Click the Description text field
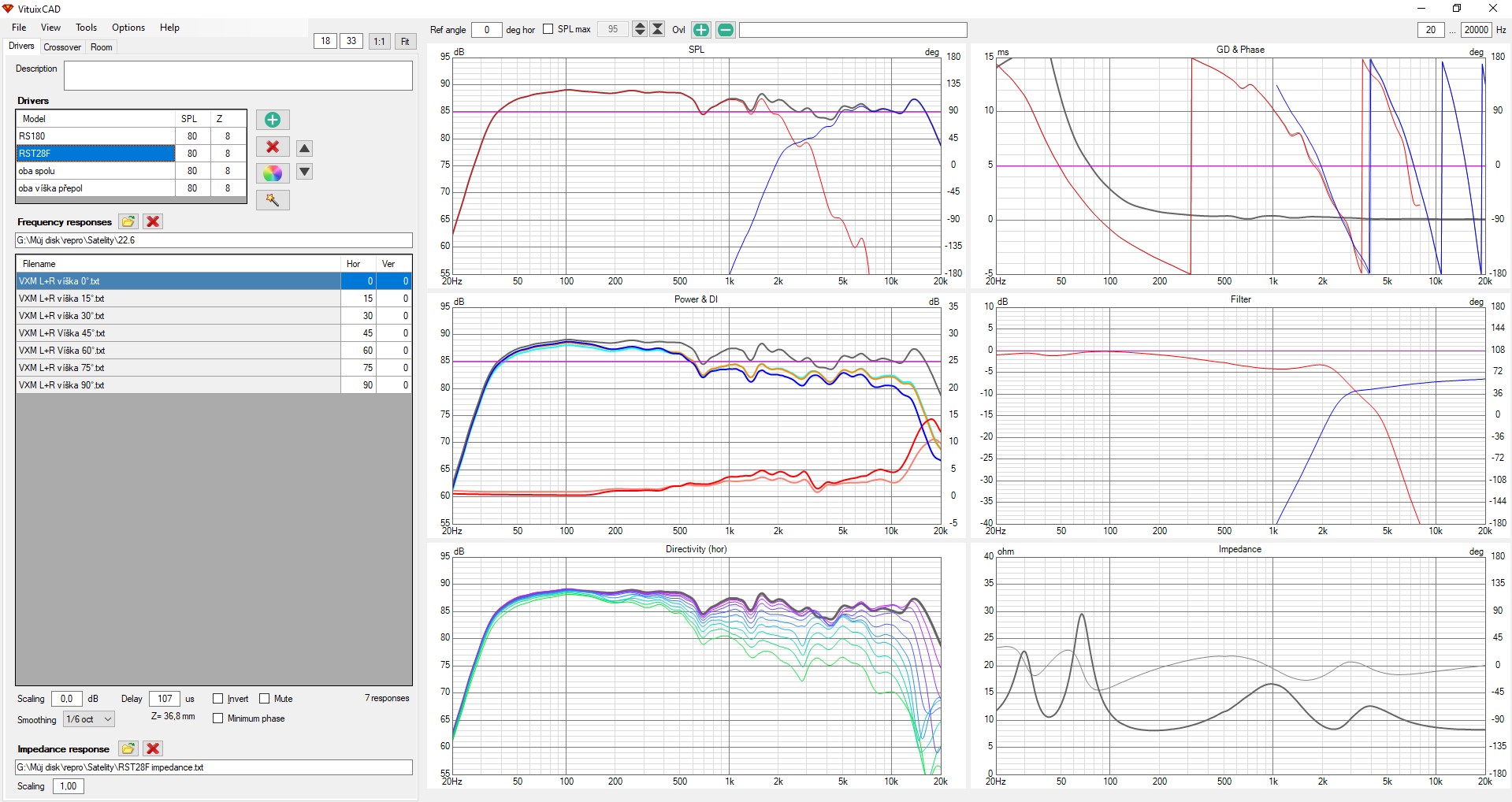1512x802 pixels. [x=238, y=76]
